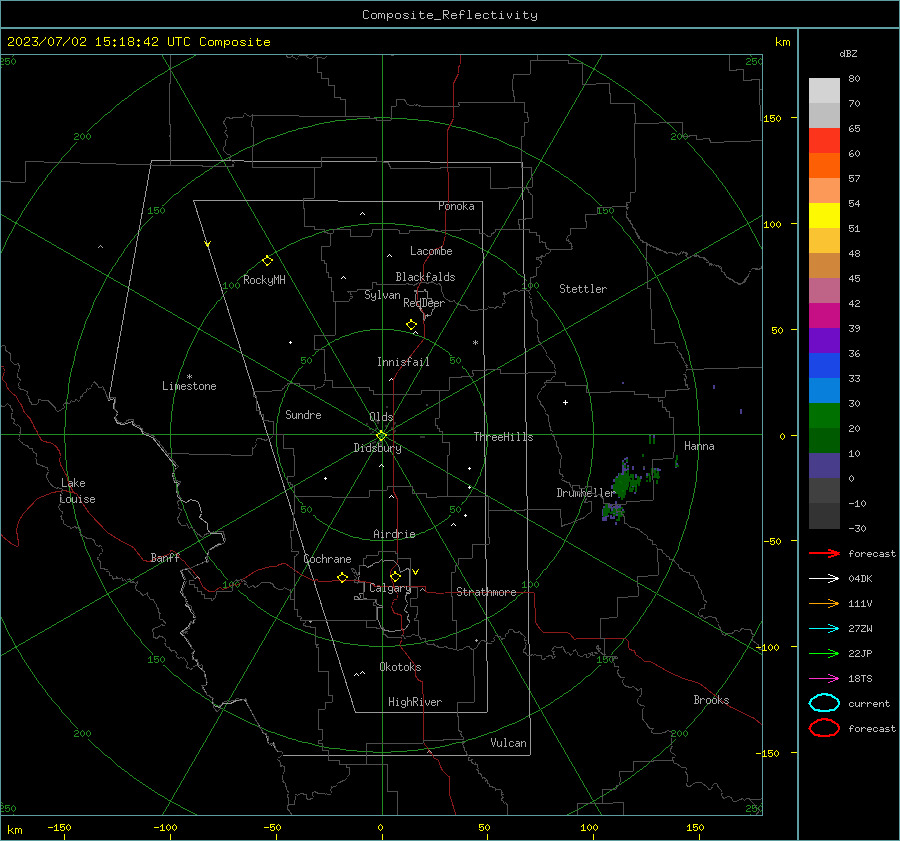Click the Drumheller city label
This screenshot has width=900, height=841.
585,493
